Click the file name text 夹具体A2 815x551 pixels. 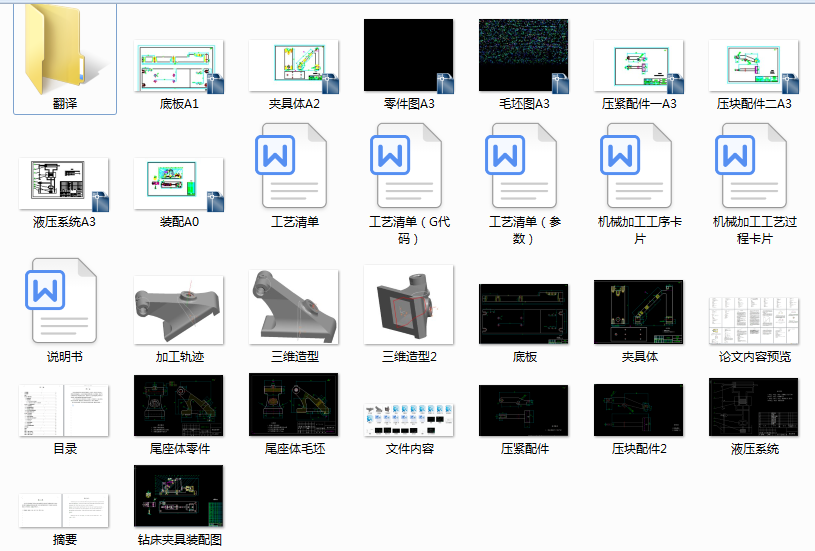(294, 103)
